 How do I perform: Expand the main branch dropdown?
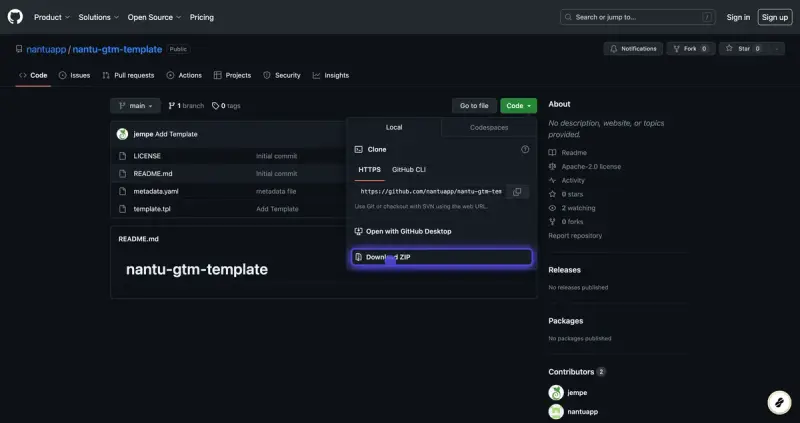point(135,106)
